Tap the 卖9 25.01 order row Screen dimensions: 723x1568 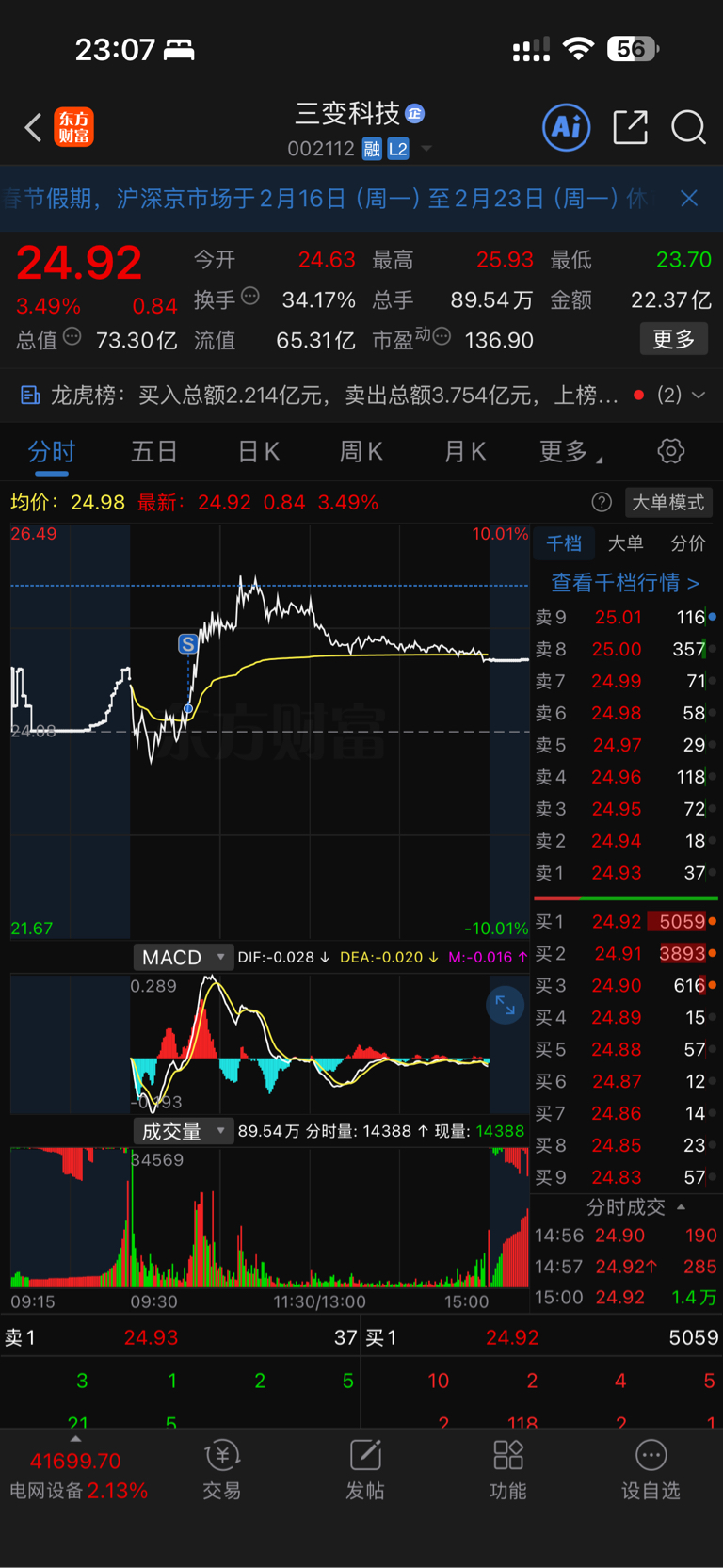[626, 618]
